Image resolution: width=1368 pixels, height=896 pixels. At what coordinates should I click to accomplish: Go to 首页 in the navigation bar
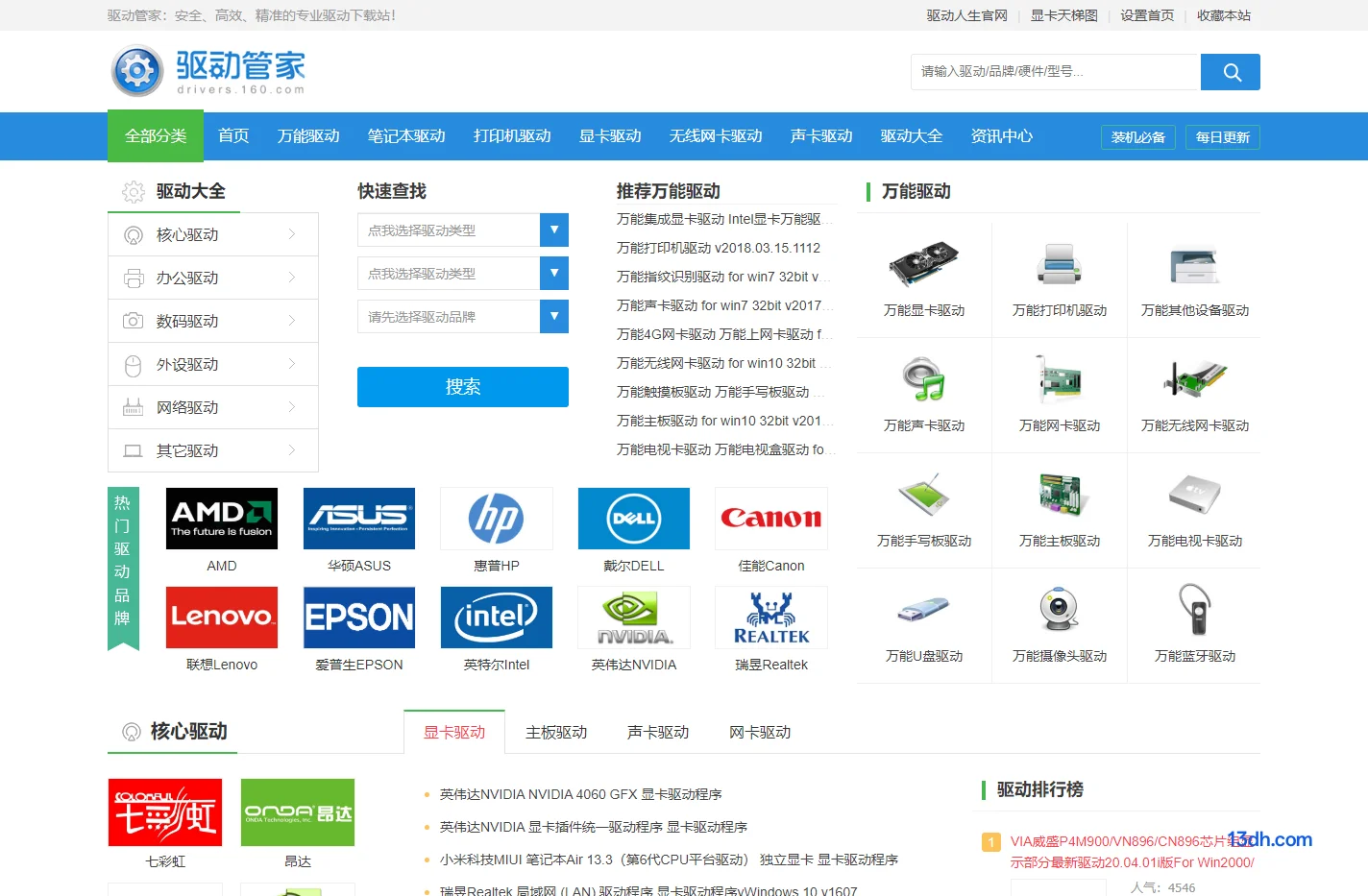coord(233,136)
